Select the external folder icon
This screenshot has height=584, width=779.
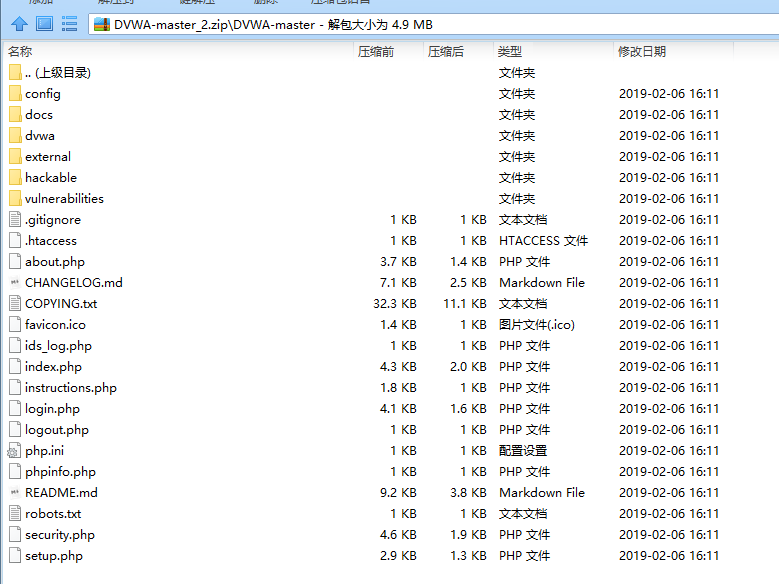pyautogui.click(x=15, y=157)
